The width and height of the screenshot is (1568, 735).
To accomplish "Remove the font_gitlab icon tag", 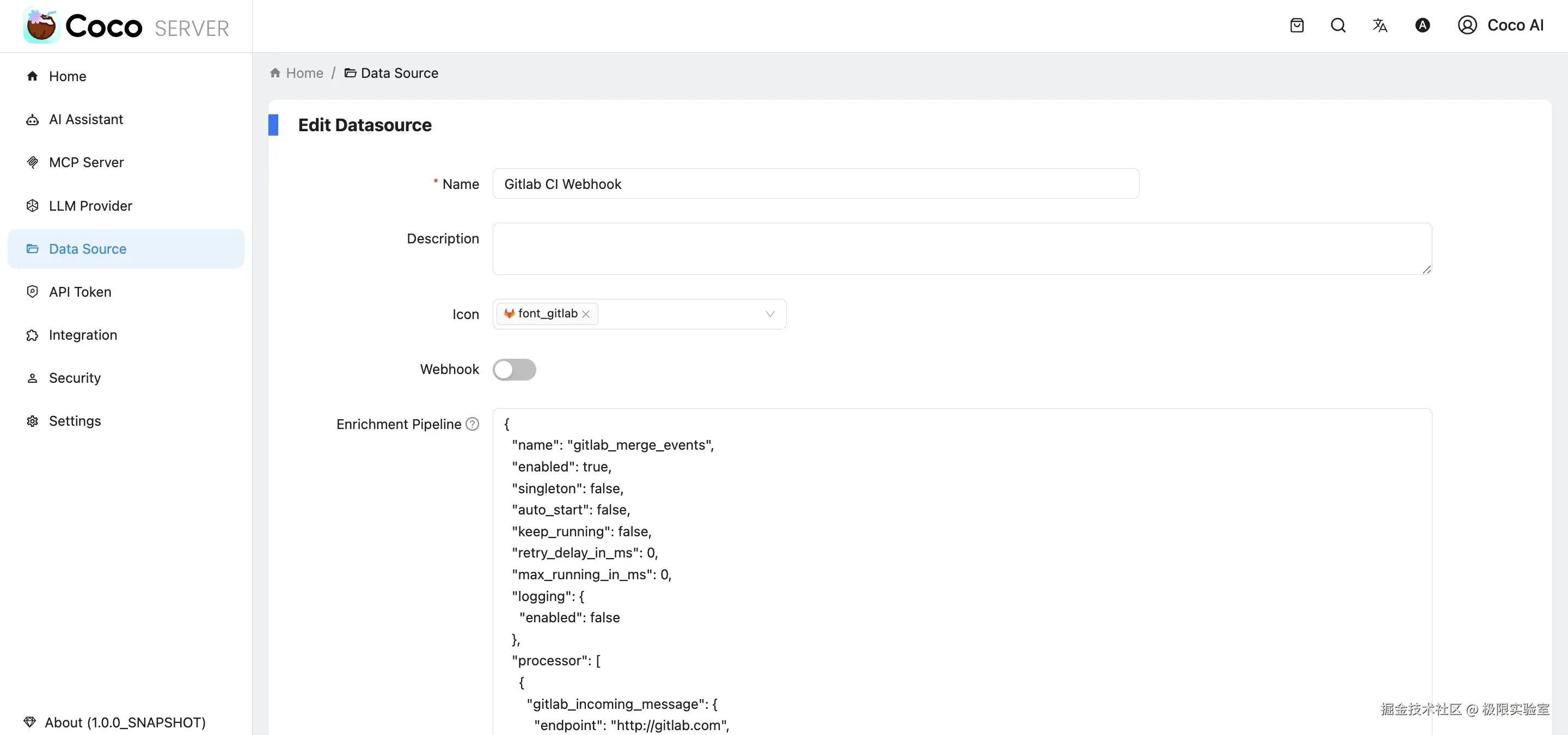I will pyautogui.click(x=586, y=314).
